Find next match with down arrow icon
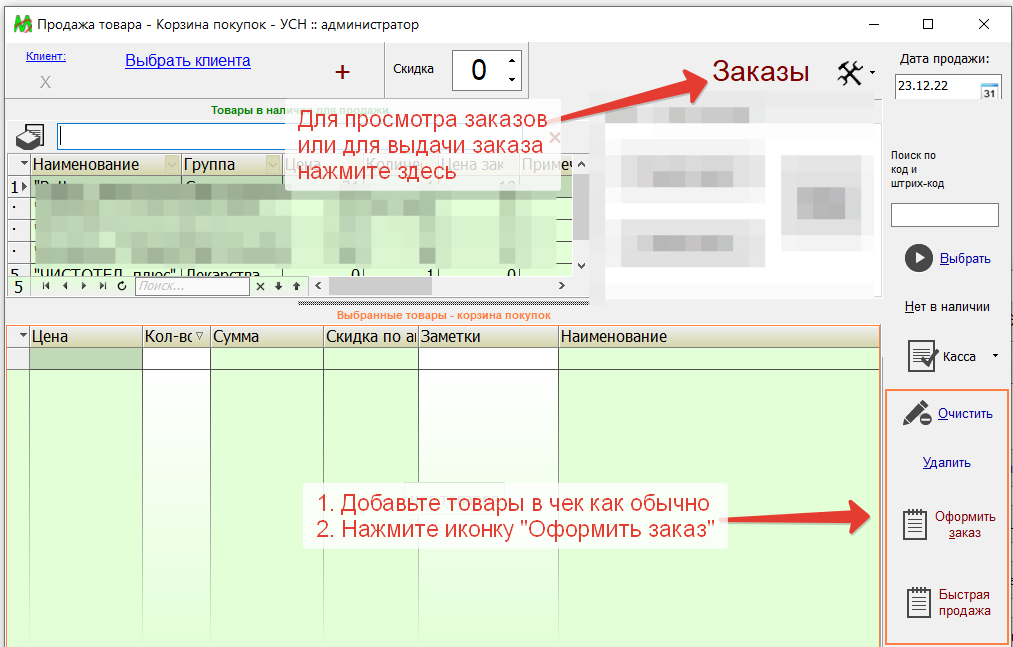The width and height of the screenshot is (1013, 647). point(278,286)
